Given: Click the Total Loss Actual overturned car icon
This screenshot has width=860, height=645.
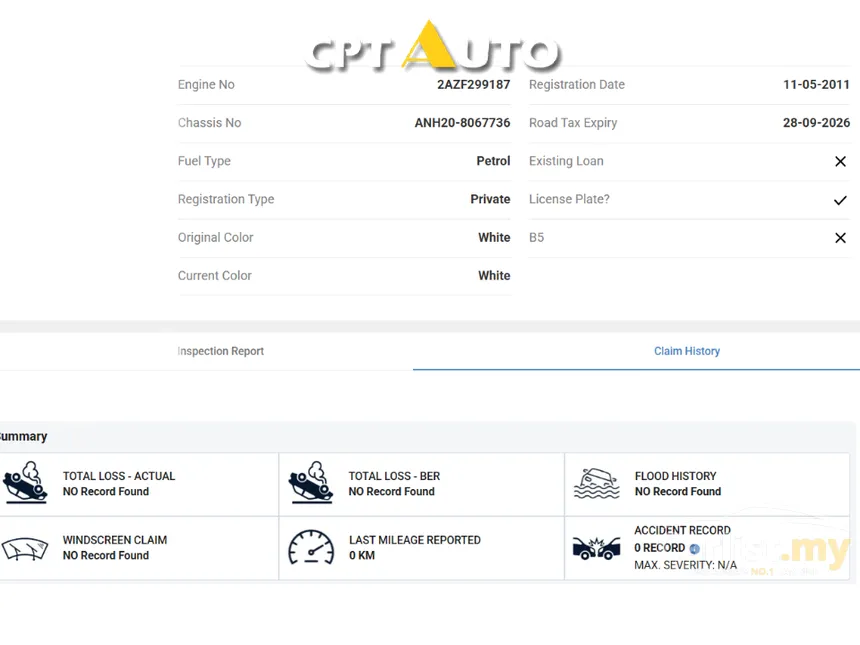Looking at the screenshot, I should coord(25,483).
